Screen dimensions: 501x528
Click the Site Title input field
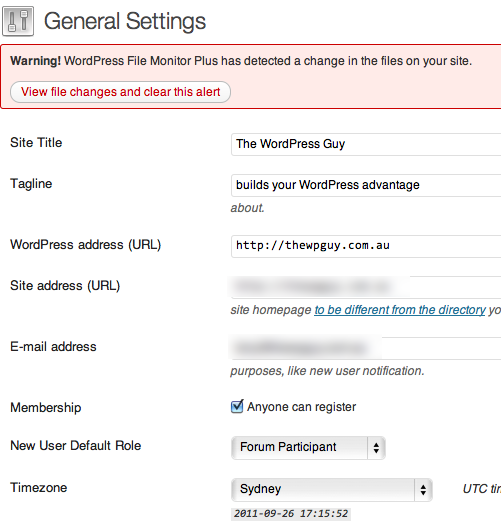click(366, 144)
